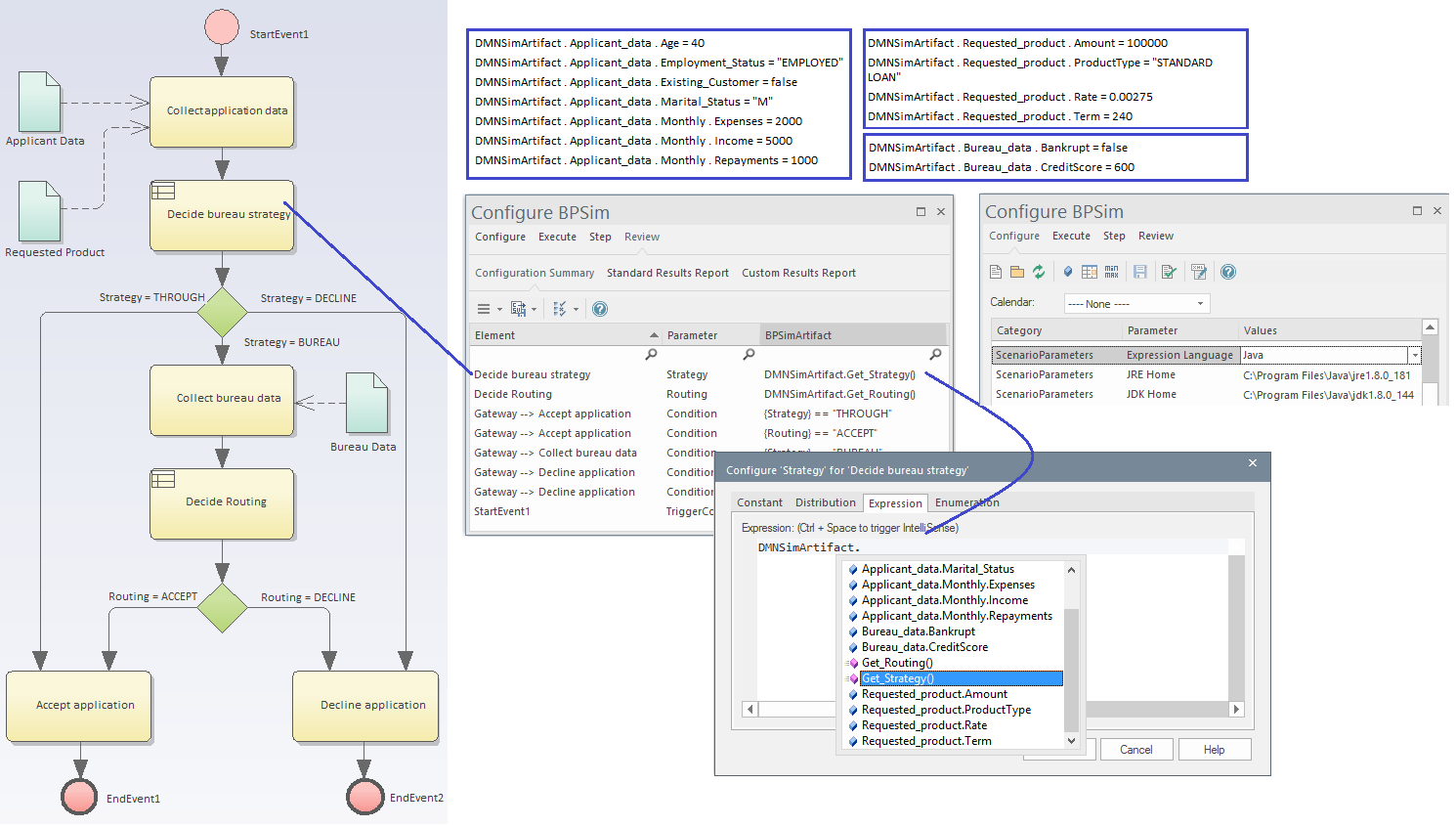Click the Cancel button
Image resolution: width=1456 pixels, height=827 pixels.
coord(1135,750)
